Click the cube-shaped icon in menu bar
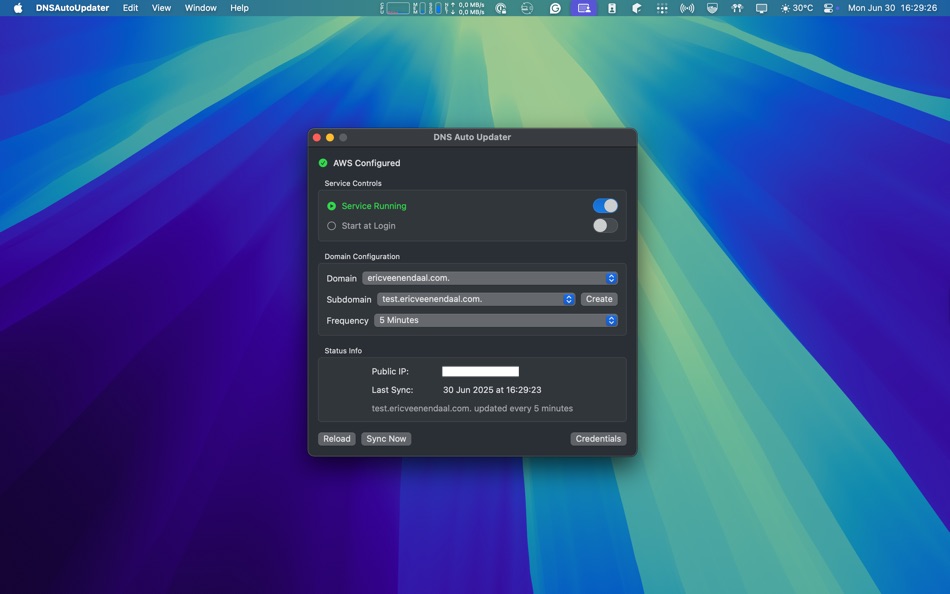 pyautogui.click(x=636, y=8)
